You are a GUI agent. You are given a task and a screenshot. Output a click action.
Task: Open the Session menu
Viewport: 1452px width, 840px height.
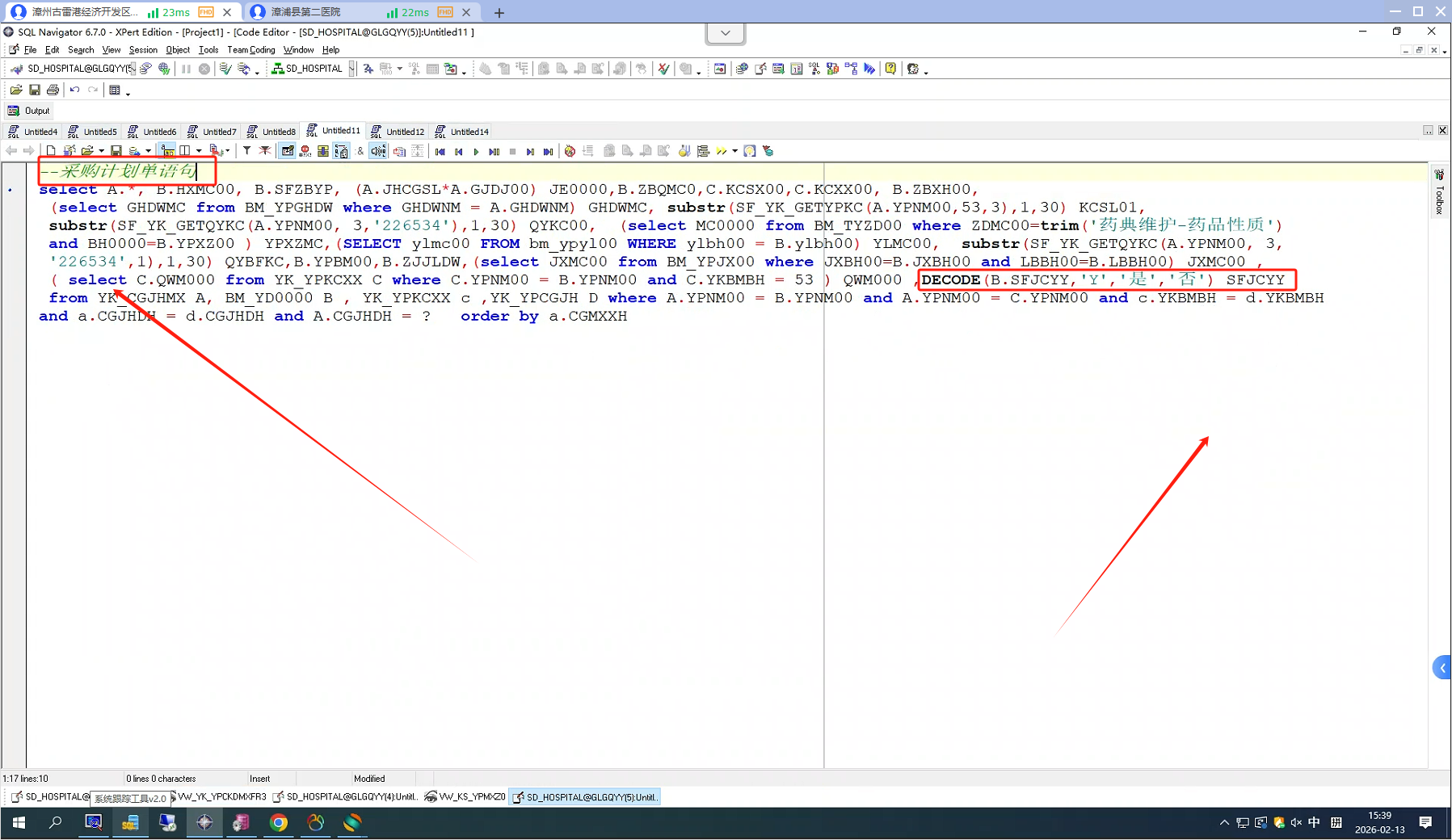click(x=143, y=50)
